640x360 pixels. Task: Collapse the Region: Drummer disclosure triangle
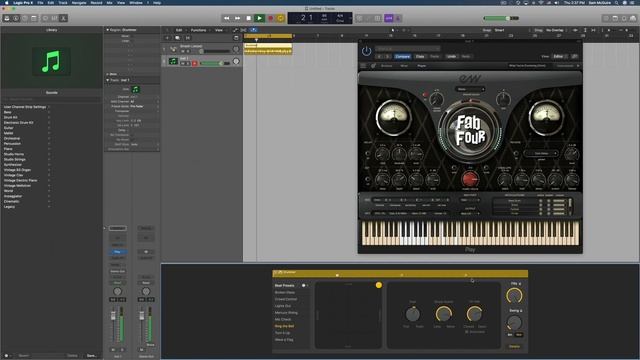click(107, 30)
